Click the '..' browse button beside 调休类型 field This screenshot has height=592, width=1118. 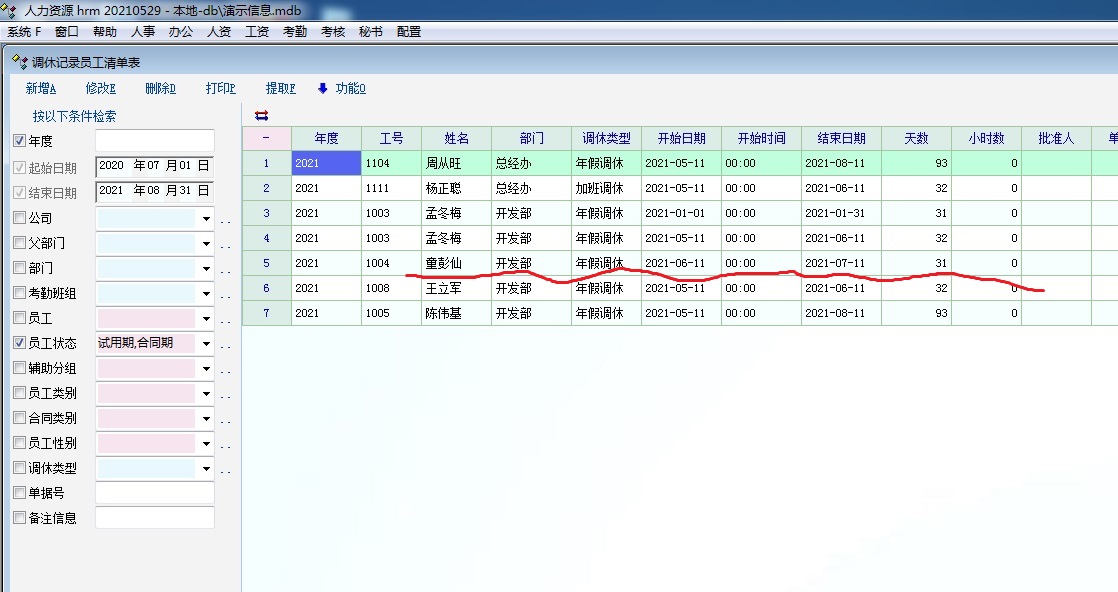coord(226,469)
